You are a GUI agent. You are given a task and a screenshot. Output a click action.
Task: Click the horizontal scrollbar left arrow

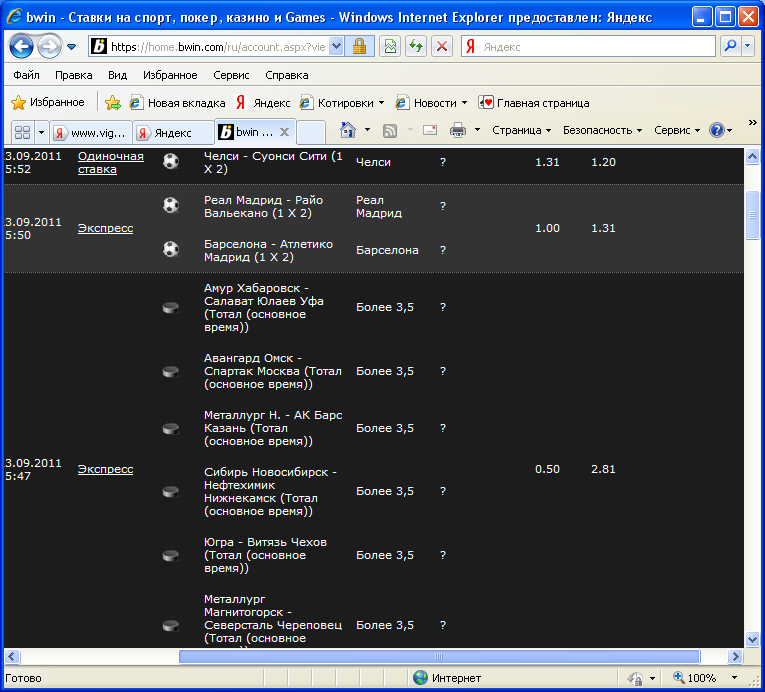tap(12, 656)
